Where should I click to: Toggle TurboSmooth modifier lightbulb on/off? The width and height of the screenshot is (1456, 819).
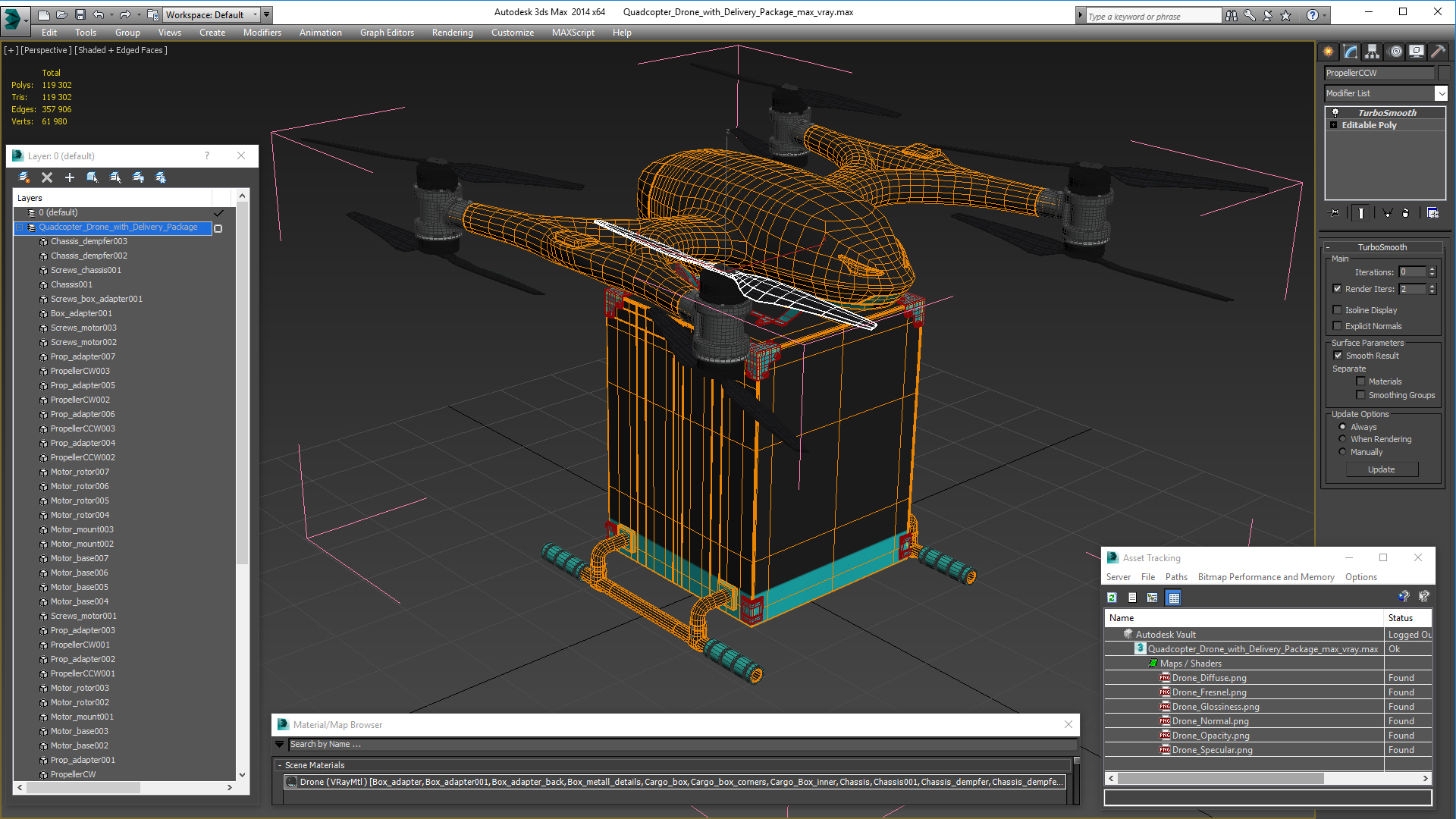[x=1335, y=112]
